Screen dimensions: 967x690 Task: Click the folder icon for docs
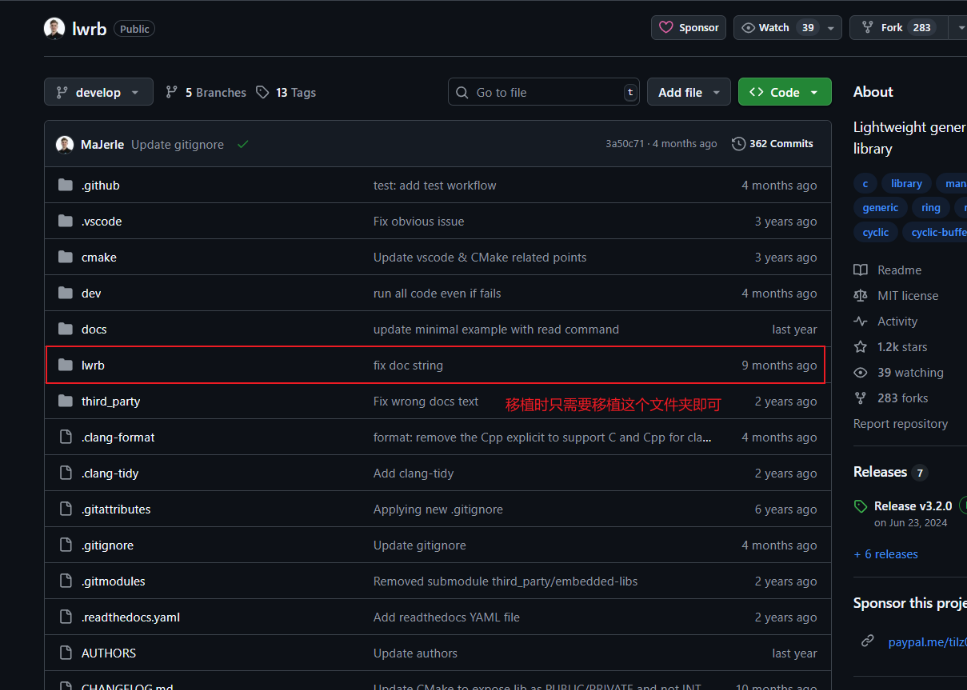click(65, 329)
